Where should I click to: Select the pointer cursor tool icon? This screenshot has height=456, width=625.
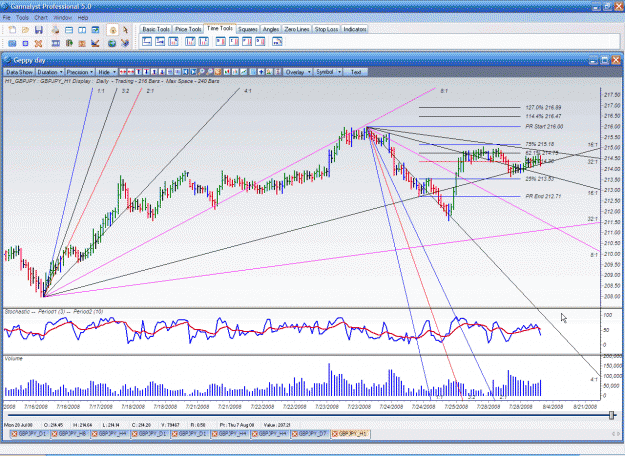click(125, 30)
